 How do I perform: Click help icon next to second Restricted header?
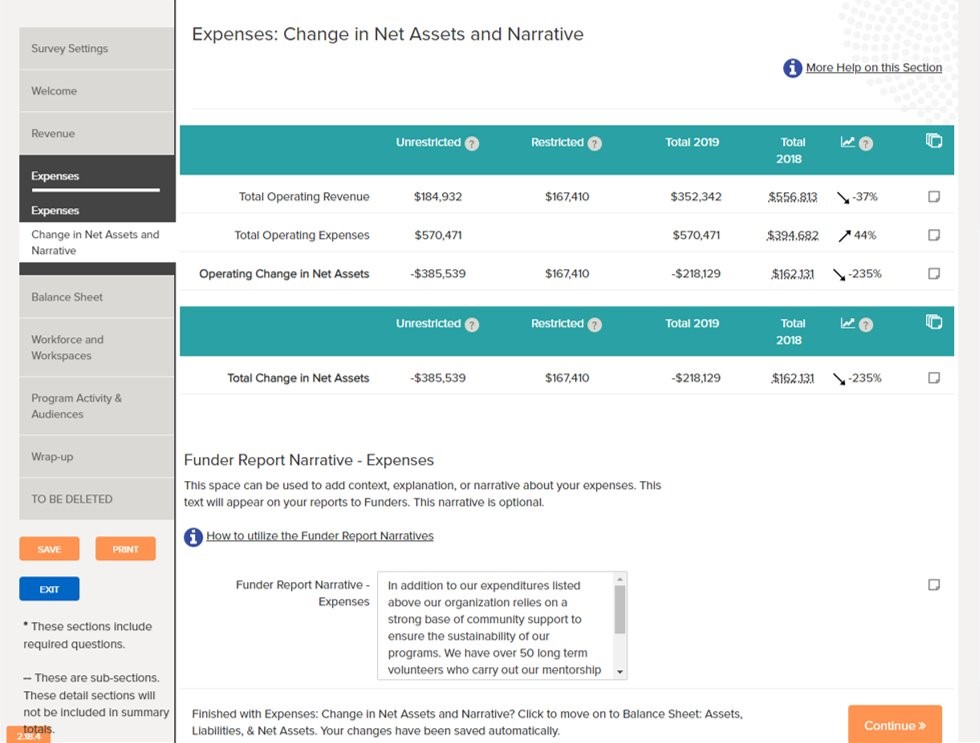pyautogui.click(x=595, y=324)
